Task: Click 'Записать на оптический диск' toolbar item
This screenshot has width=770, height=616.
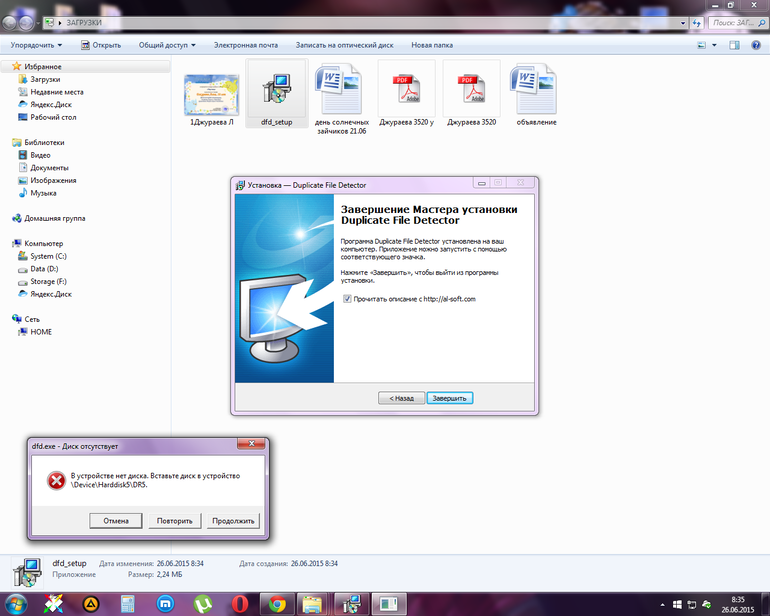Action: click(x=346, y=45)
